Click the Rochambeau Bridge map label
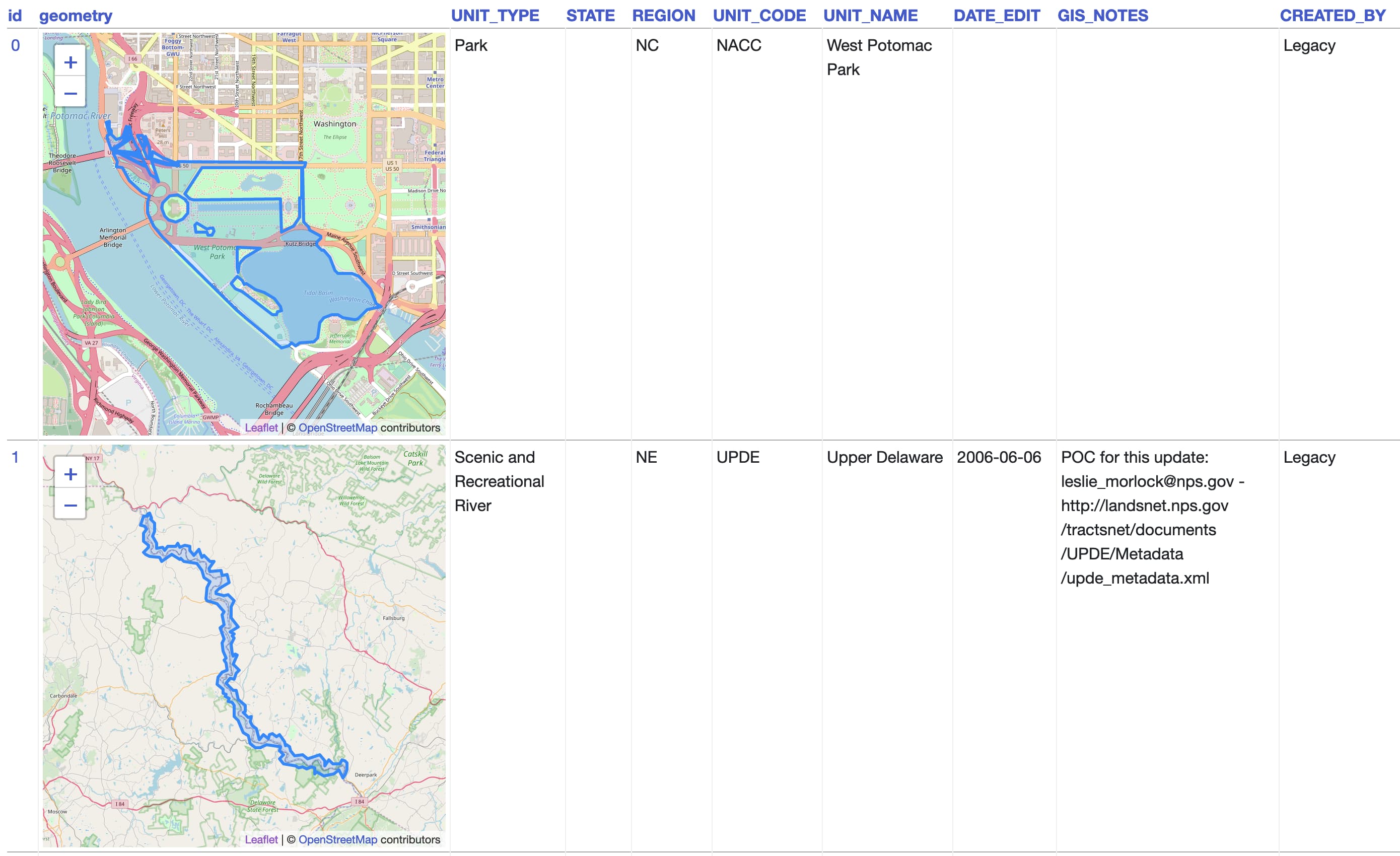The width and height of the screenshot is (1400, 856). 274,409
